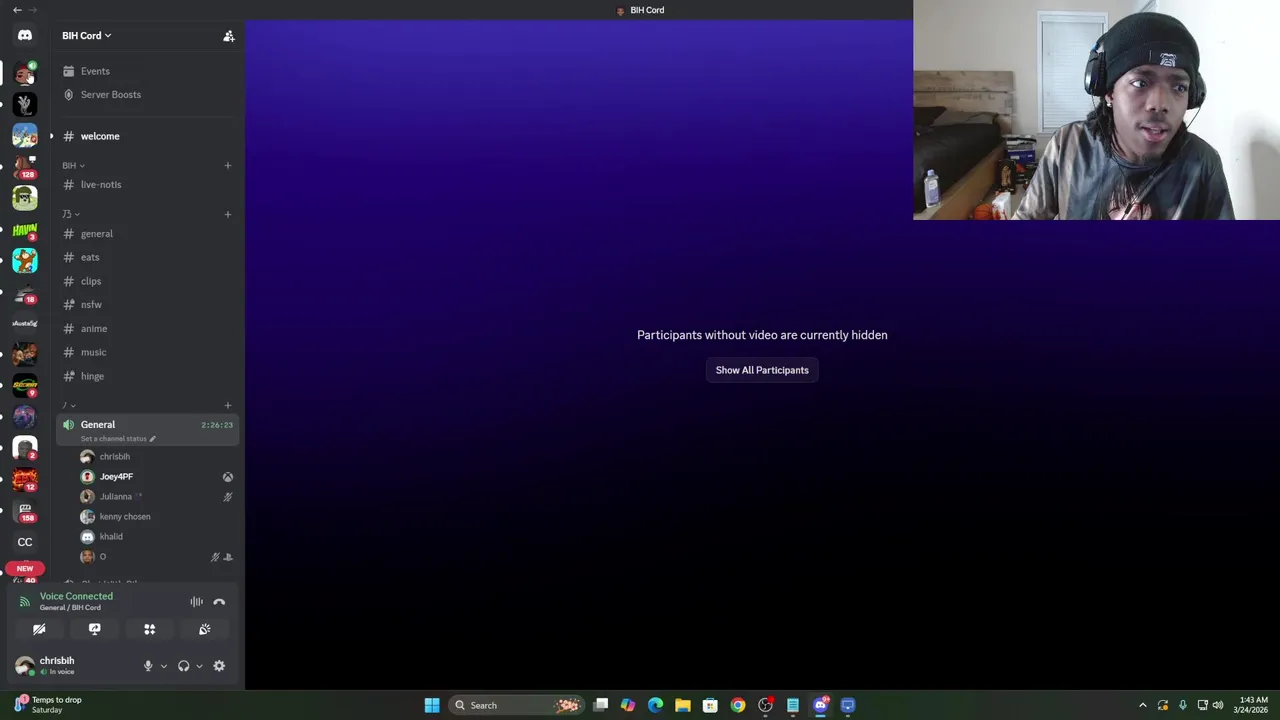The height and width of the screenshot is (720, 1280).
Task: Click Voice Connected status text
Action: pyautogui.click(x=76, y=596)
